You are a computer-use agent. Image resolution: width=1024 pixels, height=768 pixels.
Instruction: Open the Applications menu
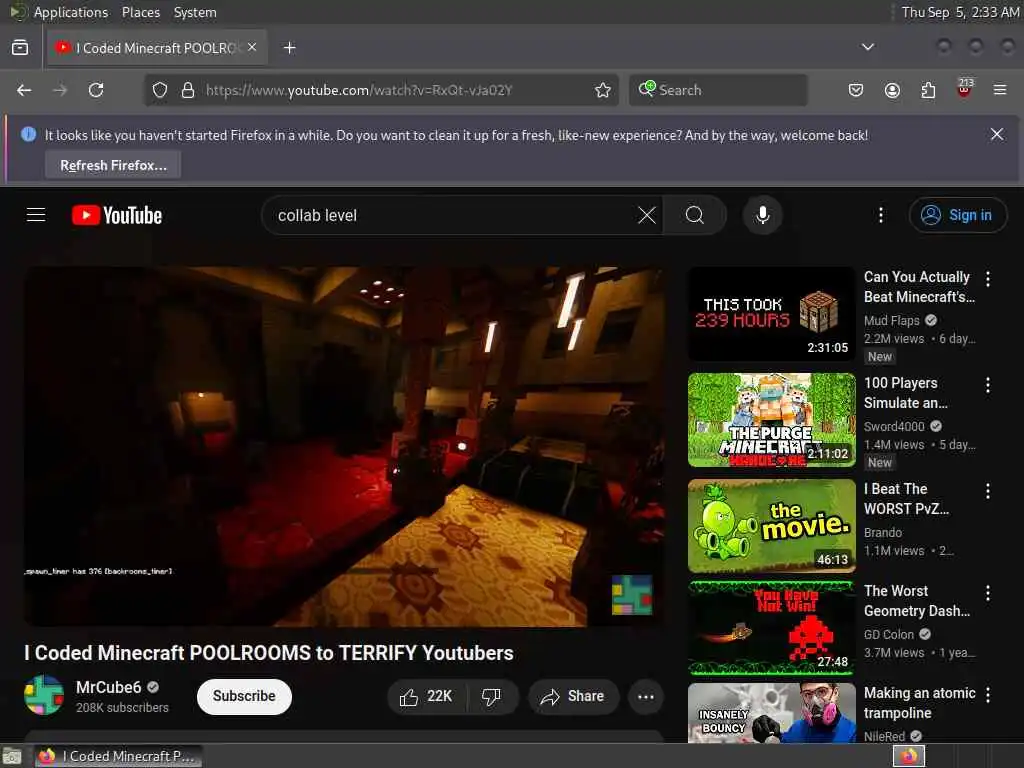71,12
